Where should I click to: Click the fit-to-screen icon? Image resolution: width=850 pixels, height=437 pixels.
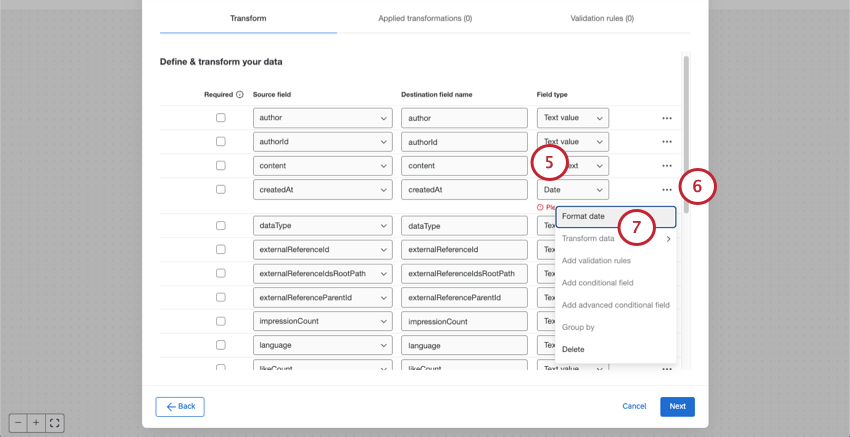[x=55, y=423]
